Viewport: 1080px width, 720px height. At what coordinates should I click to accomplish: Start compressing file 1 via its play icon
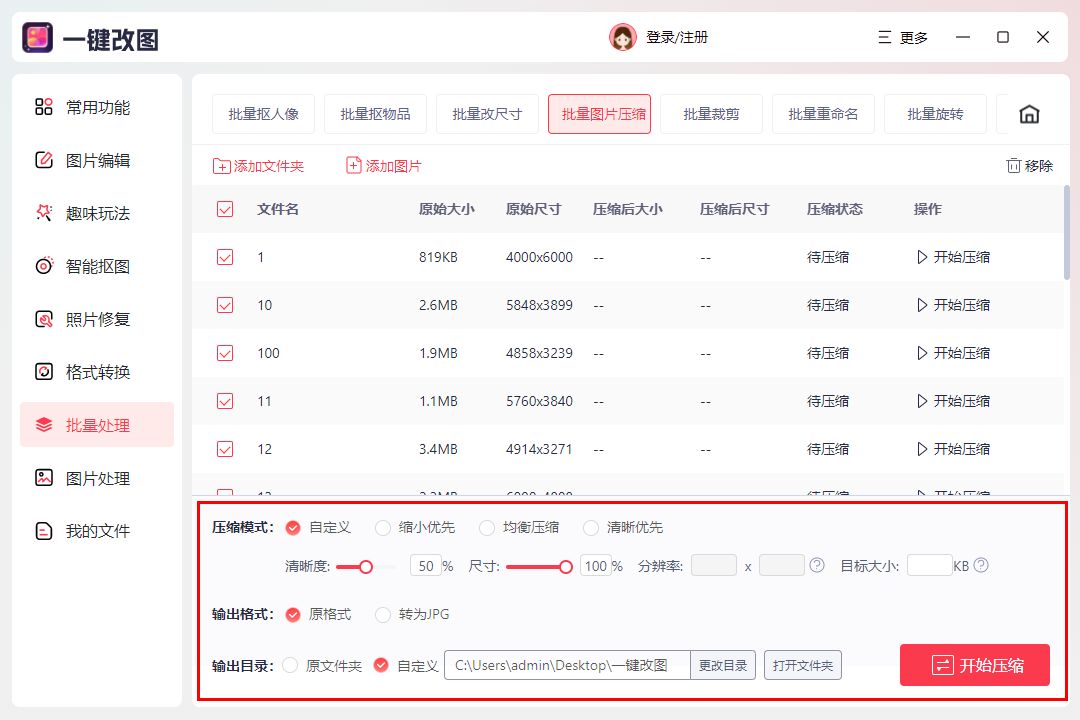coord(922,257)
